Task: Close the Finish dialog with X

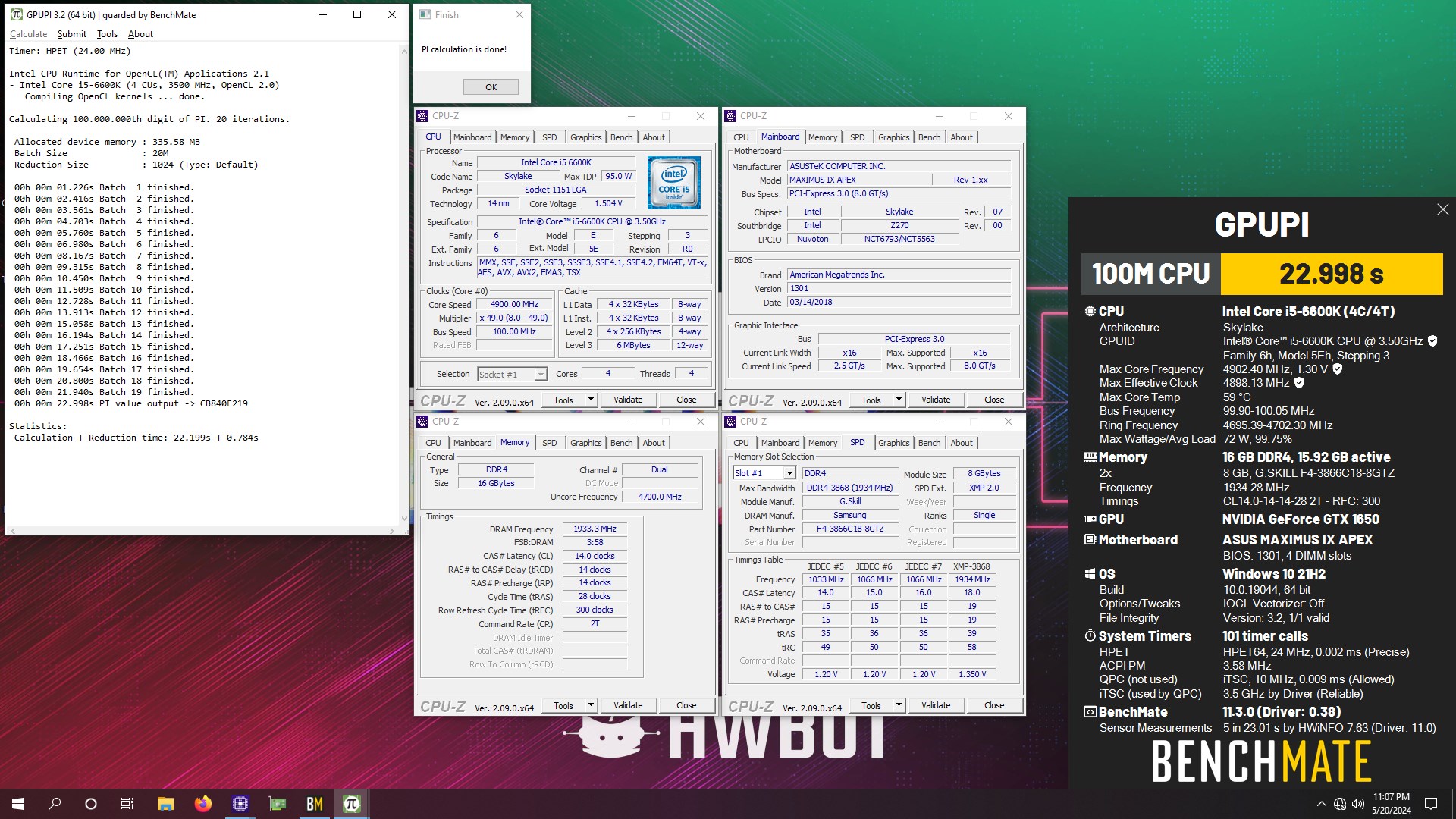Action: point(519,14)
